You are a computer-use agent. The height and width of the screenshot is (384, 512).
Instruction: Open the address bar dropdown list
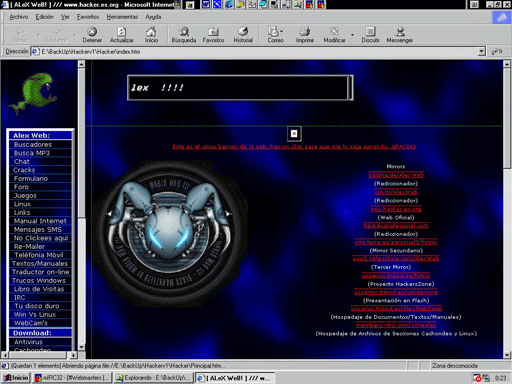[x=481, y=52]
